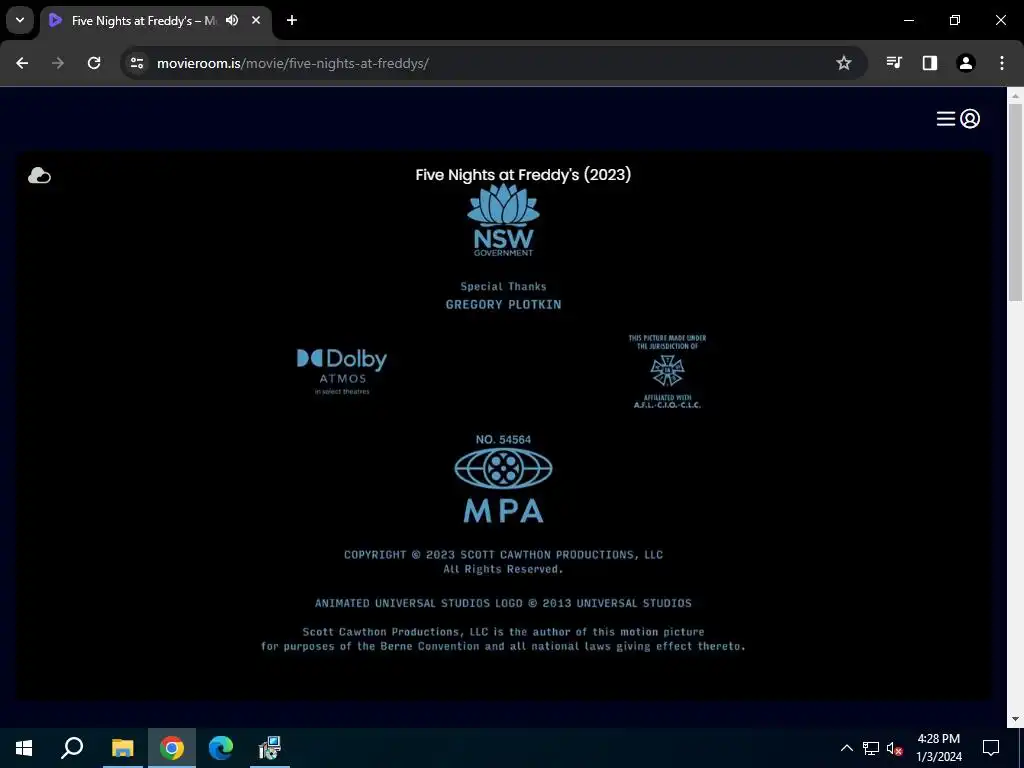The image size is (1024, 768).
Task: Click the cloud icon on the player
Action: tap(39, 176)
